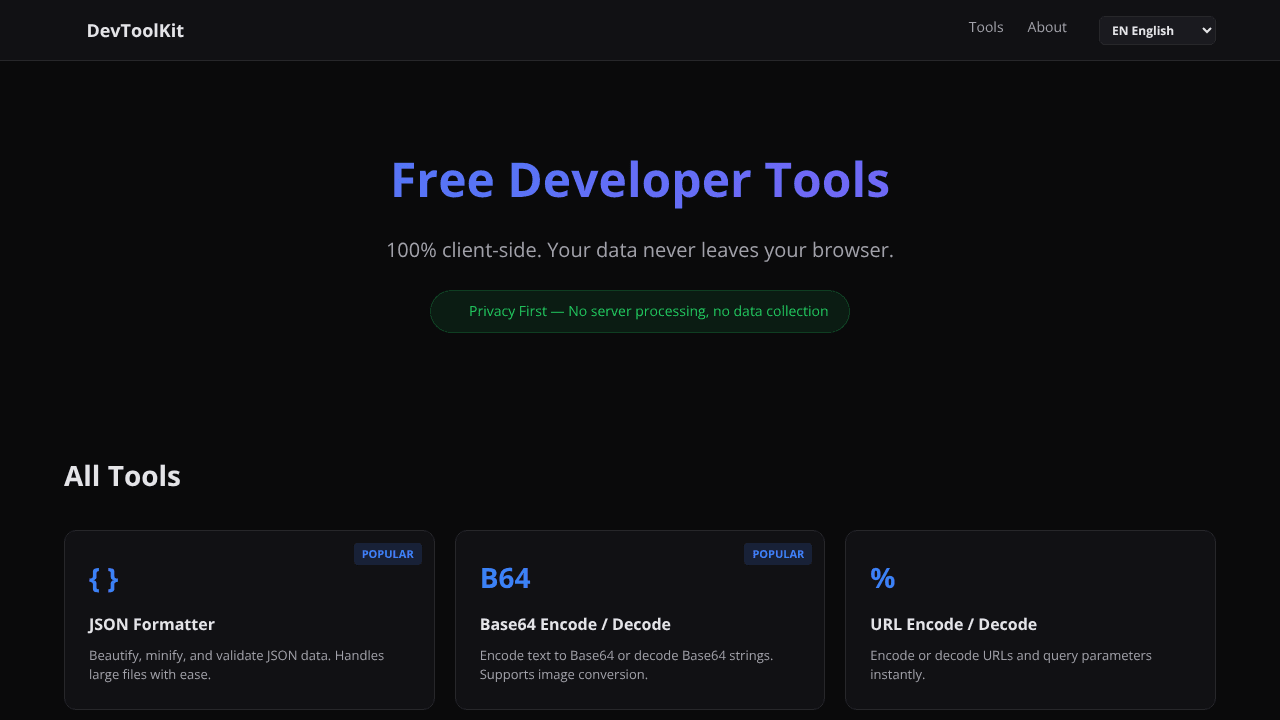This screenshot has width=1280, height=720.
Task: Open the URL Encode / Decode title
Action: (953, 624)
